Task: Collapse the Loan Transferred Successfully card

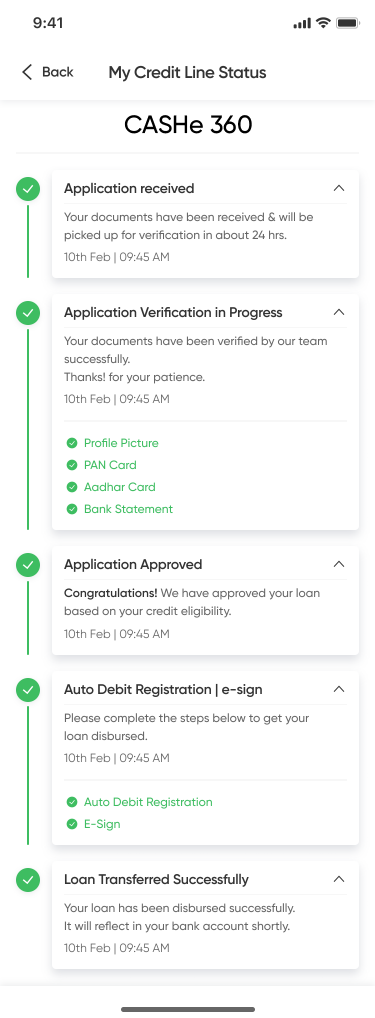Action: click(338, 879)
